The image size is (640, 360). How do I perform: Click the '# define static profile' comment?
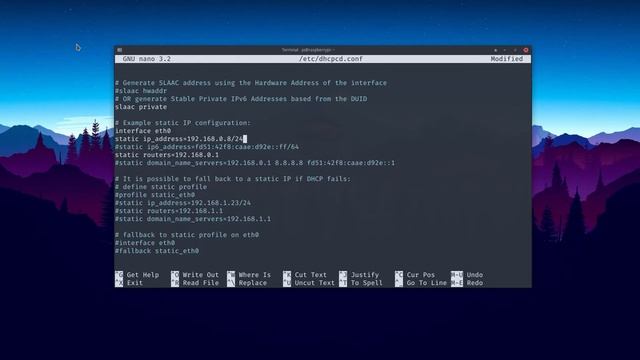[x=161, y=187]
